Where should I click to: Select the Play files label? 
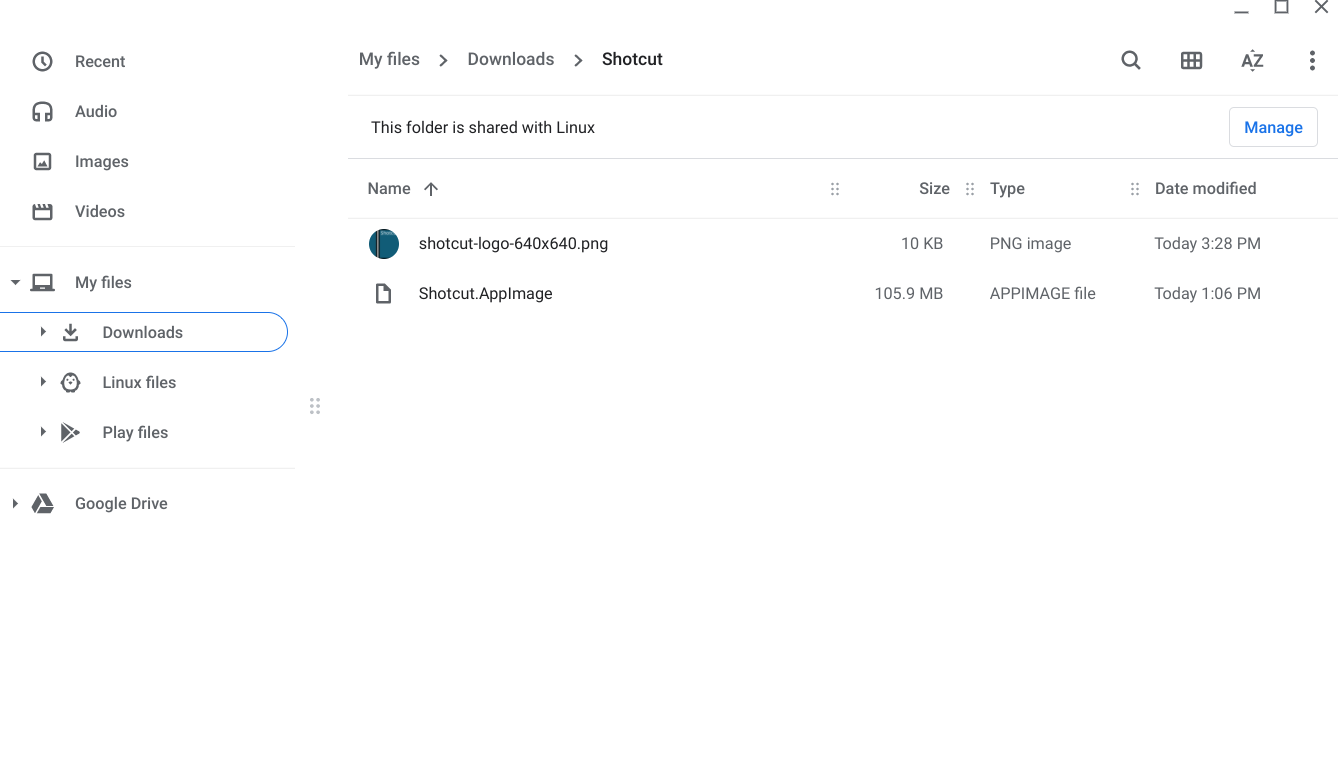(x=135, y=432)
